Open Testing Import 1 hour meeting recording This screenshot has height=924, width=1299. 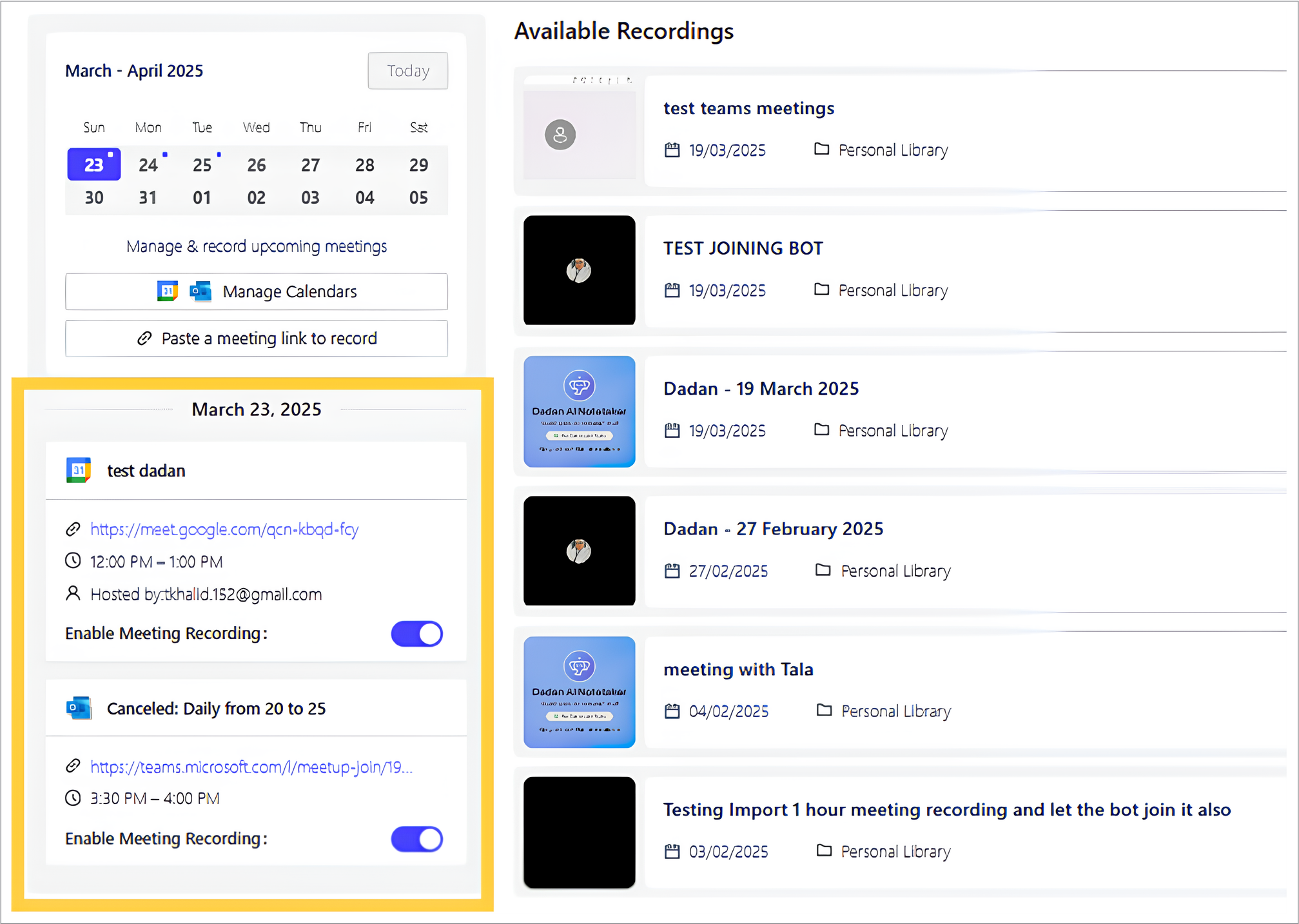click(946, 809)
